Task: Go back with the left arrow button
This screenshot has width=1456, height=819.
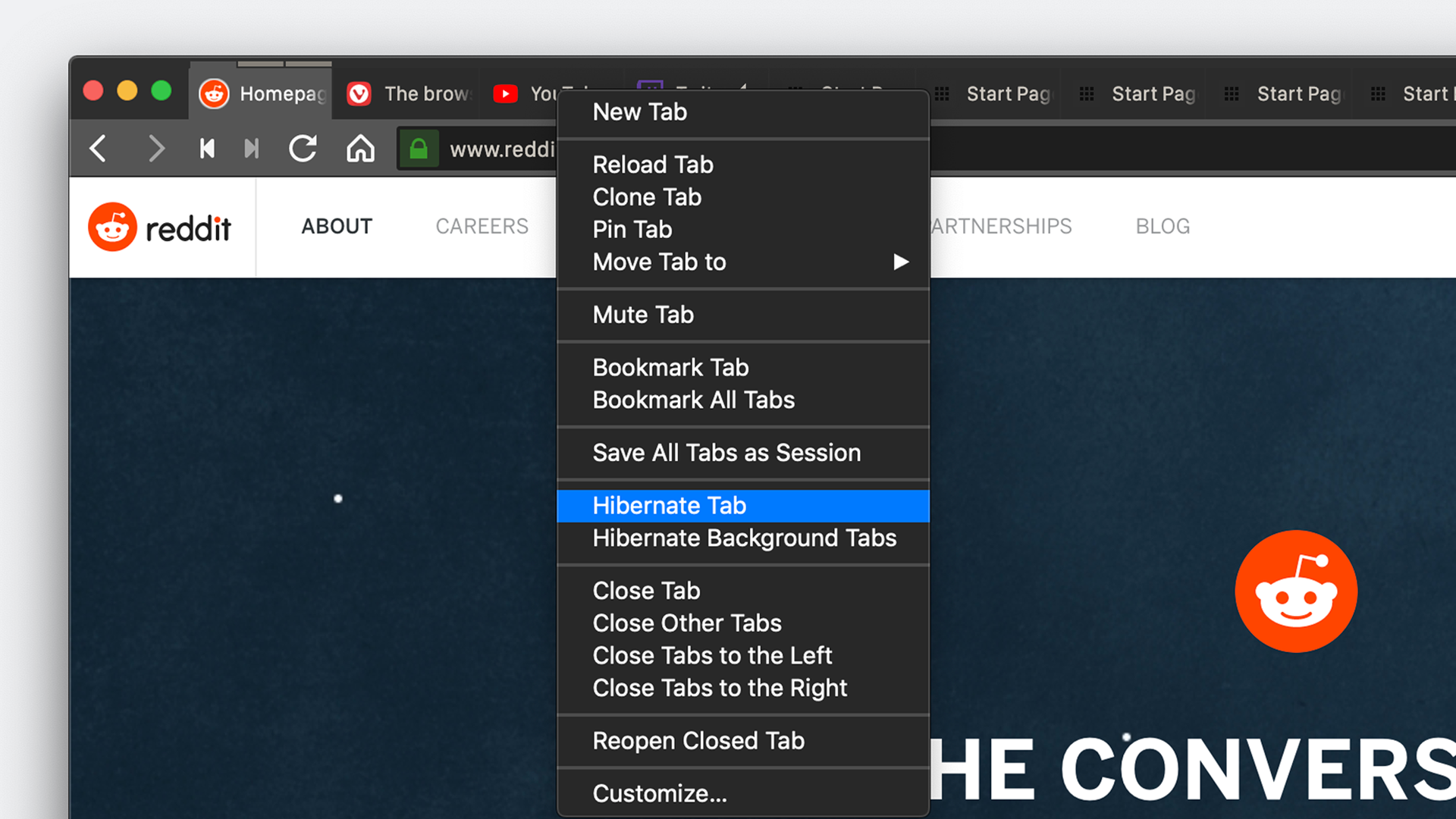Action: [x=98, y=149]
